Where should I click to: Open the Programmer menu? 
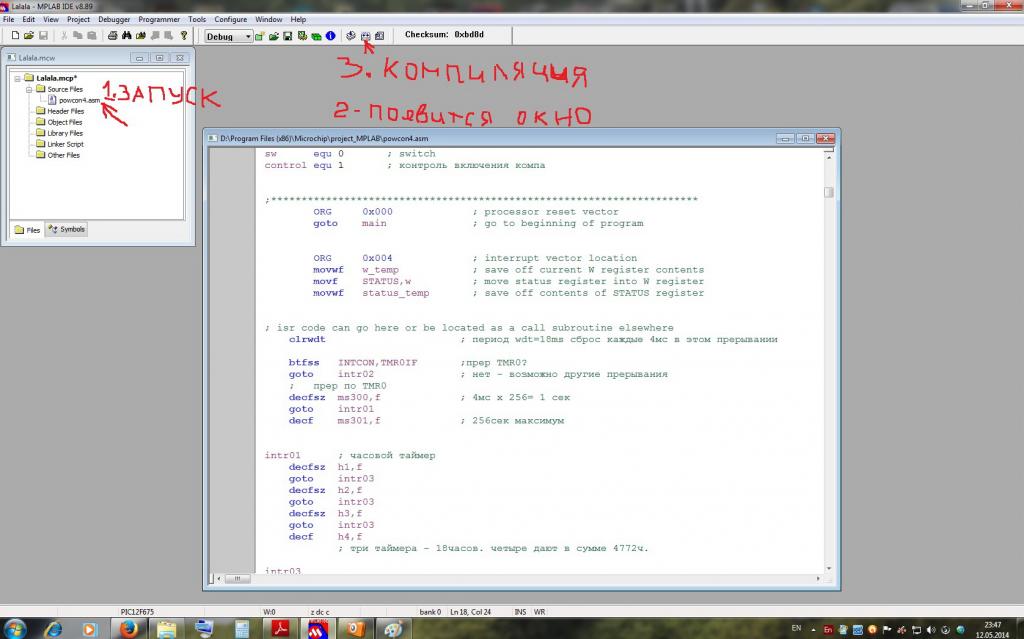(x=159, y=19)
